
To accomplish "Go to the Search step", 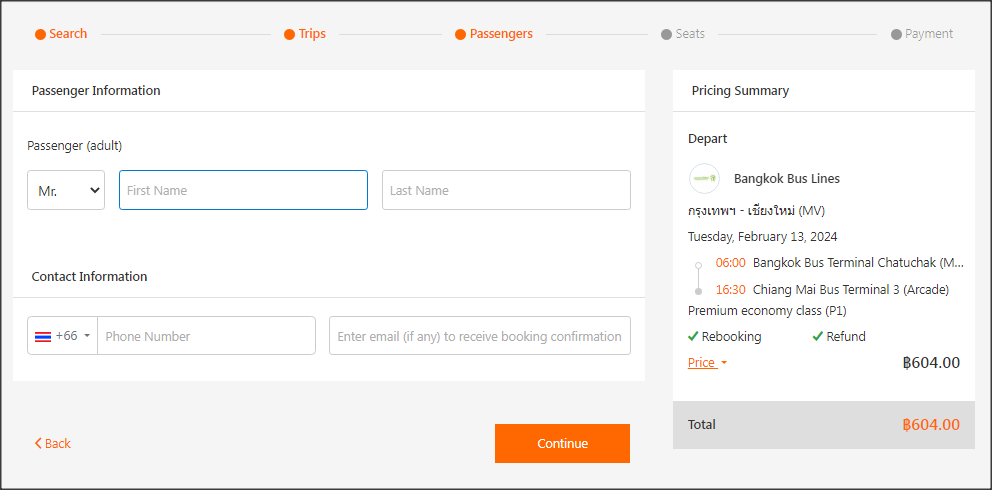I will (61, 34).
